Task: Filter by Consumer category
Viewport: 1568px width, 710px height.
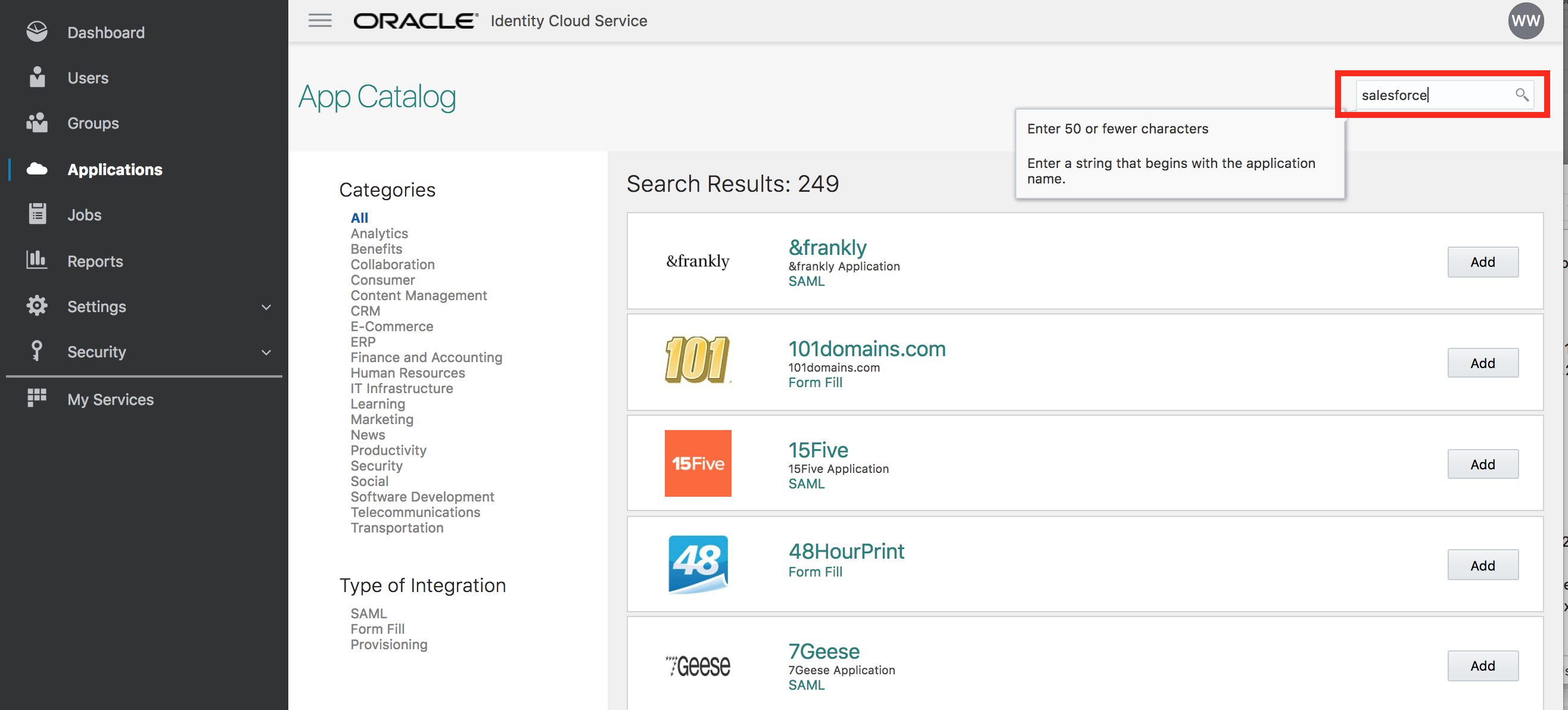Action: 382,279
